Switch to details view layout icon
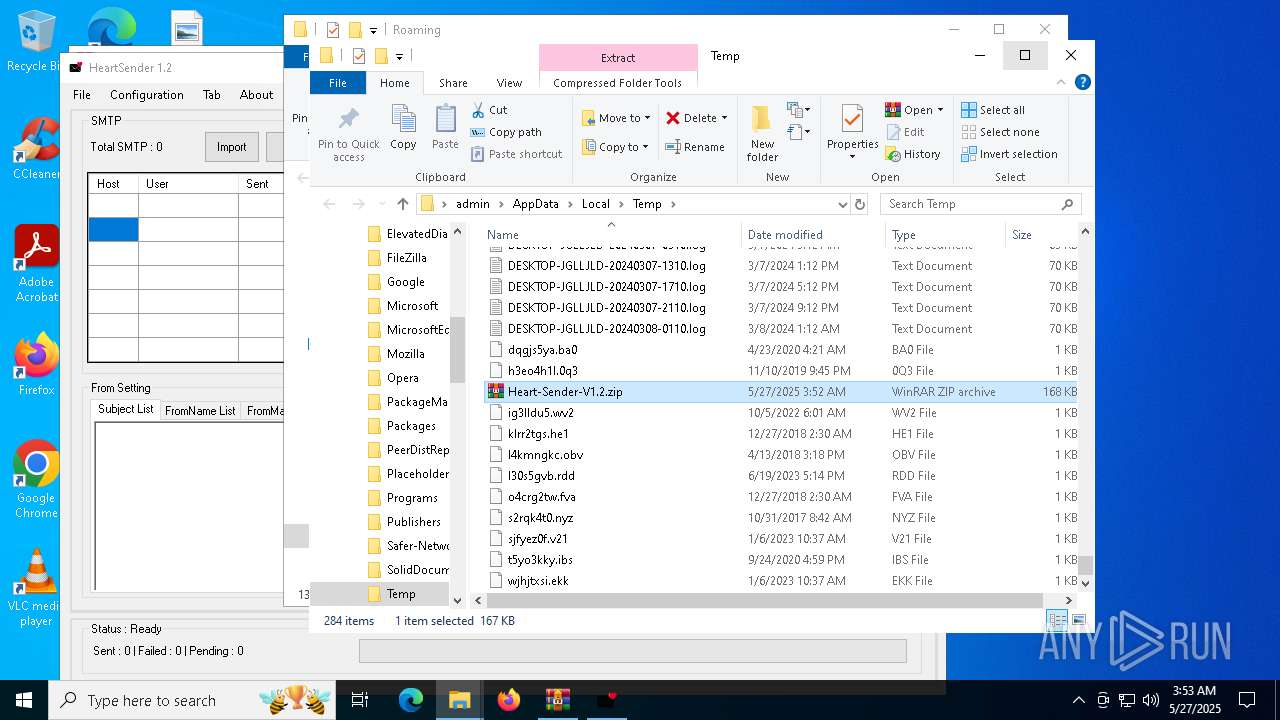This screenshot has height=720, width=1280. click(x=1057, y=621)
